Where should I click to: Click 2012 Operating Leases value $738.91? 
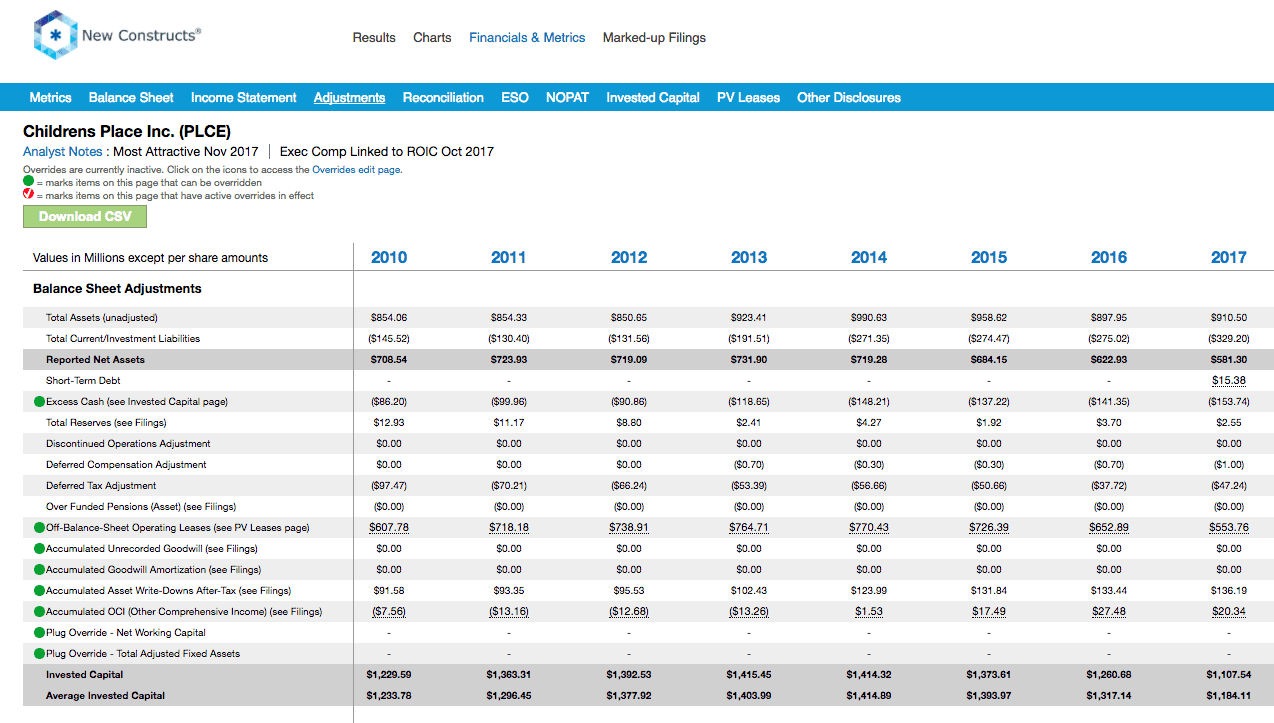tap(629, 528)
